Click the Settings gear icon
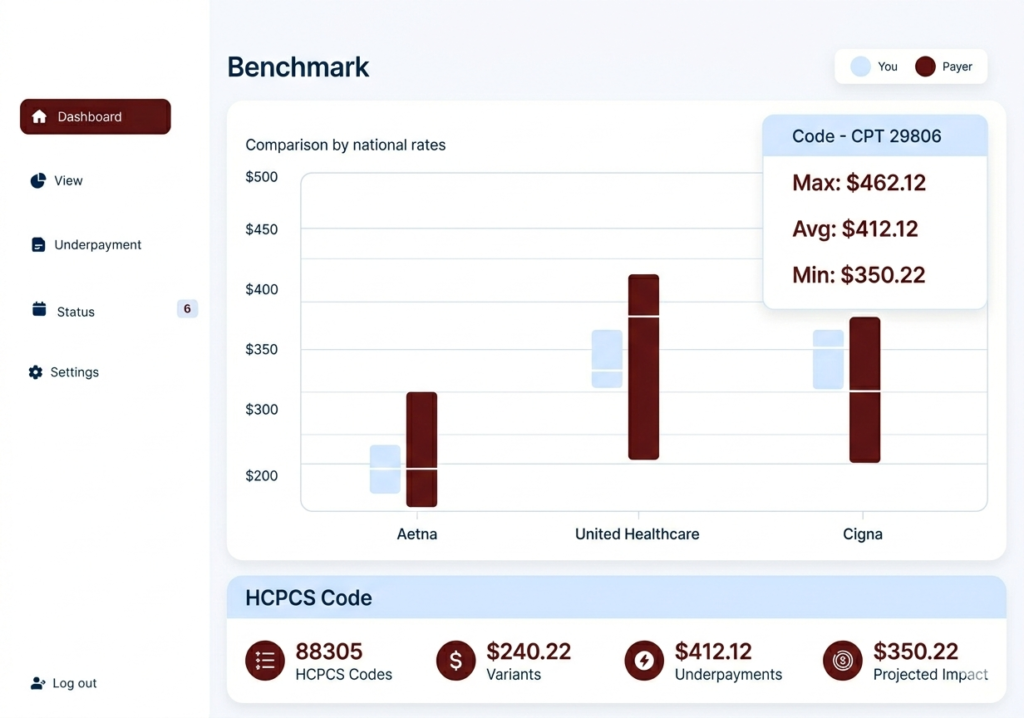Viewport: 1024px width, 718px height. pyautogui.click(x=36, y=372)
